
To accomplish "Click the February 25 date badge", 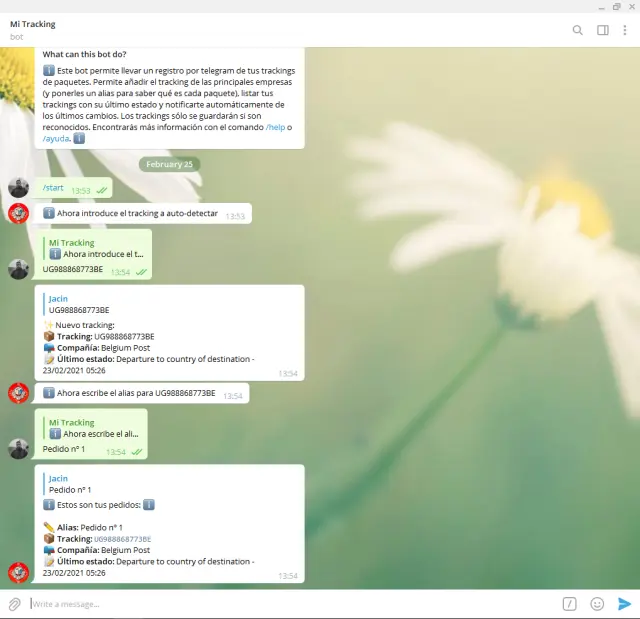I will pyautogui.click(x=170, y=164).
